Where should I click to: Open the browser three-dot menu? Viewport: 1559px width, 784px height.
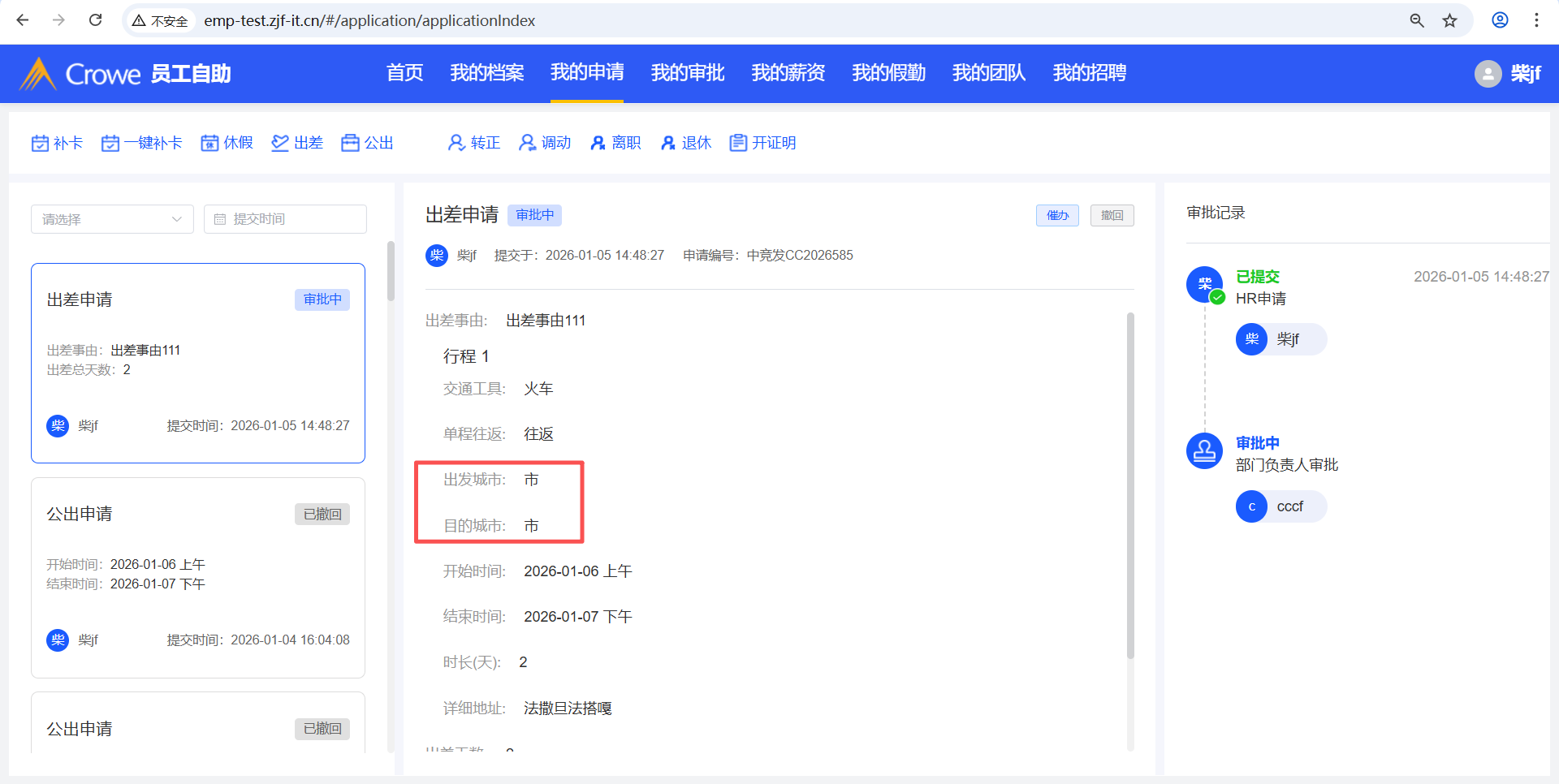pyautogui.click(x=1536, y=20)
